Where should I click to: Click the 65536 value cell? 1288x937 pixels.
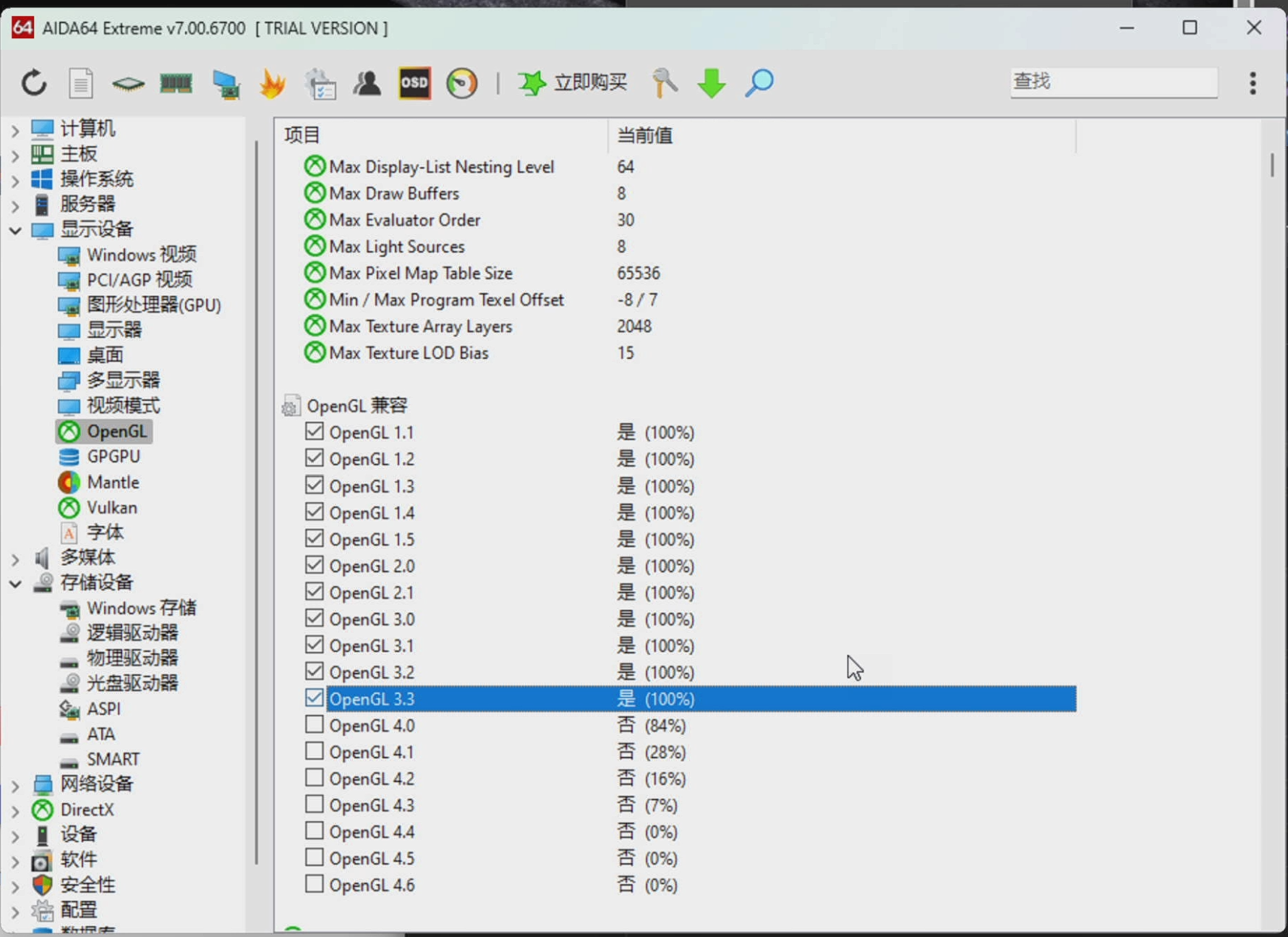[x=639, y=273]
